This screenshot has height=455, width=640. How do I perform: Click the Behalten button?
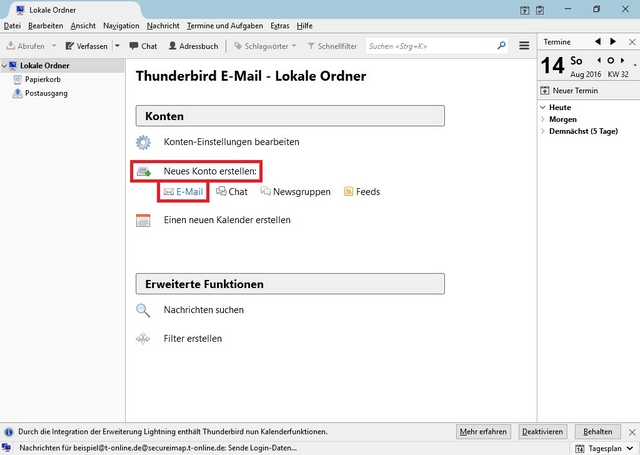coord(598,432)
